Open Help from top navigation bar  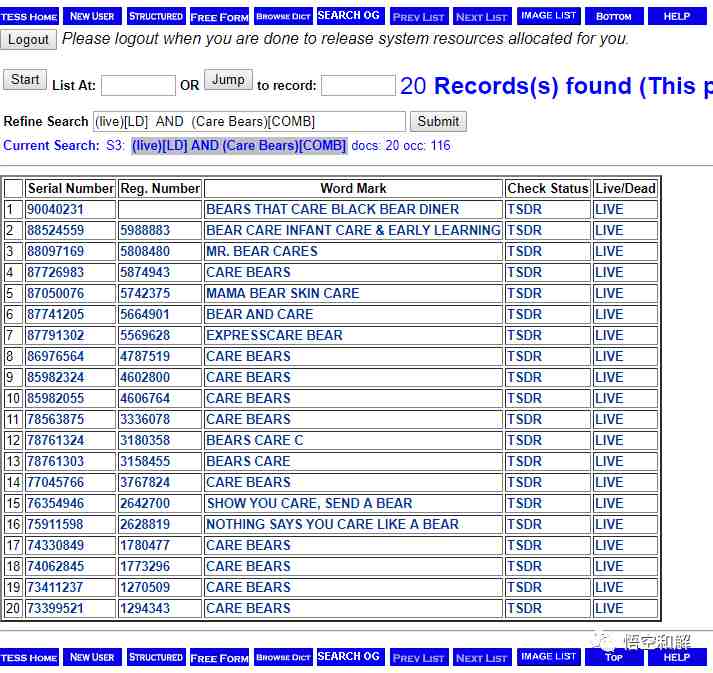point(677,16)
